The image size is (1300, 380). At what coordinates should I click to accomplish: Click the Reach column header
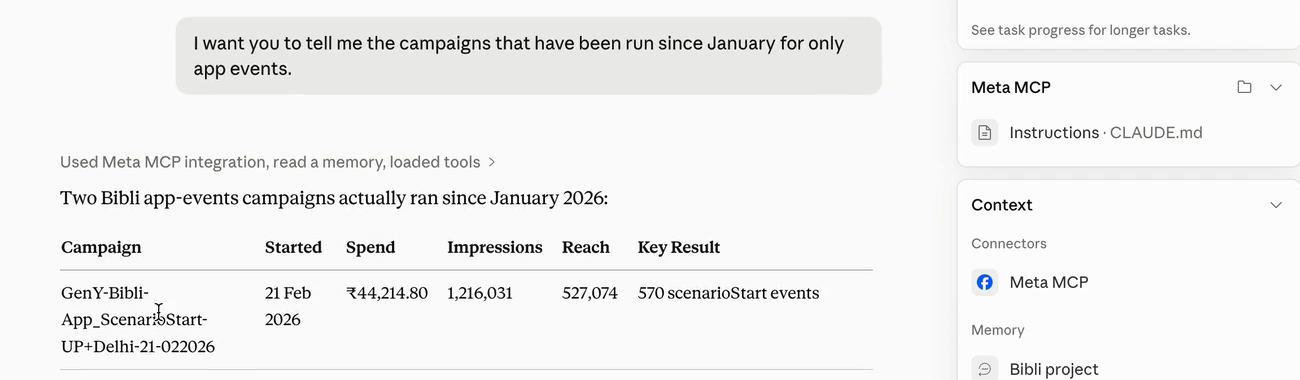coord(586,247)
